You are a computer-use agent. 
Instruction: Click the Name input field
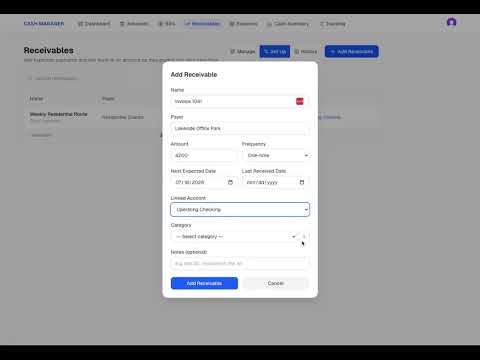pyautogui.click(x=239, y=101)
